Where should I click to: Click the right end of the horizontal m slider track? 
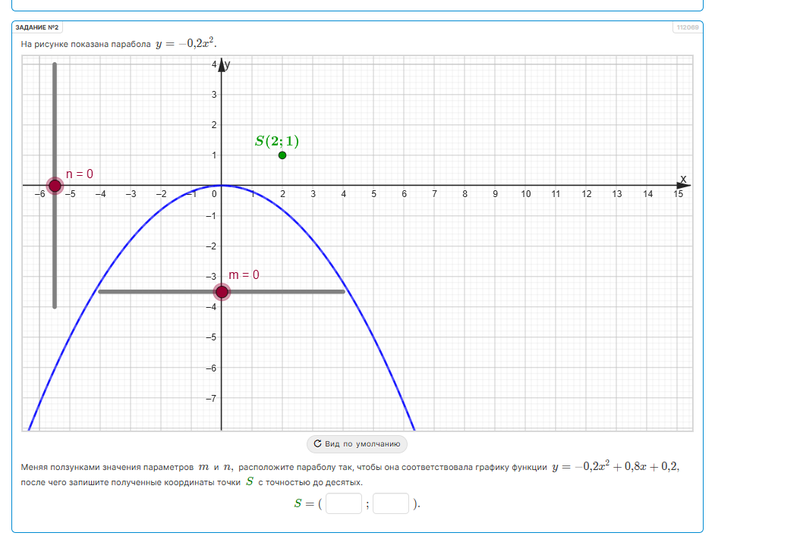pyautogui.click(x=342, y=292)
